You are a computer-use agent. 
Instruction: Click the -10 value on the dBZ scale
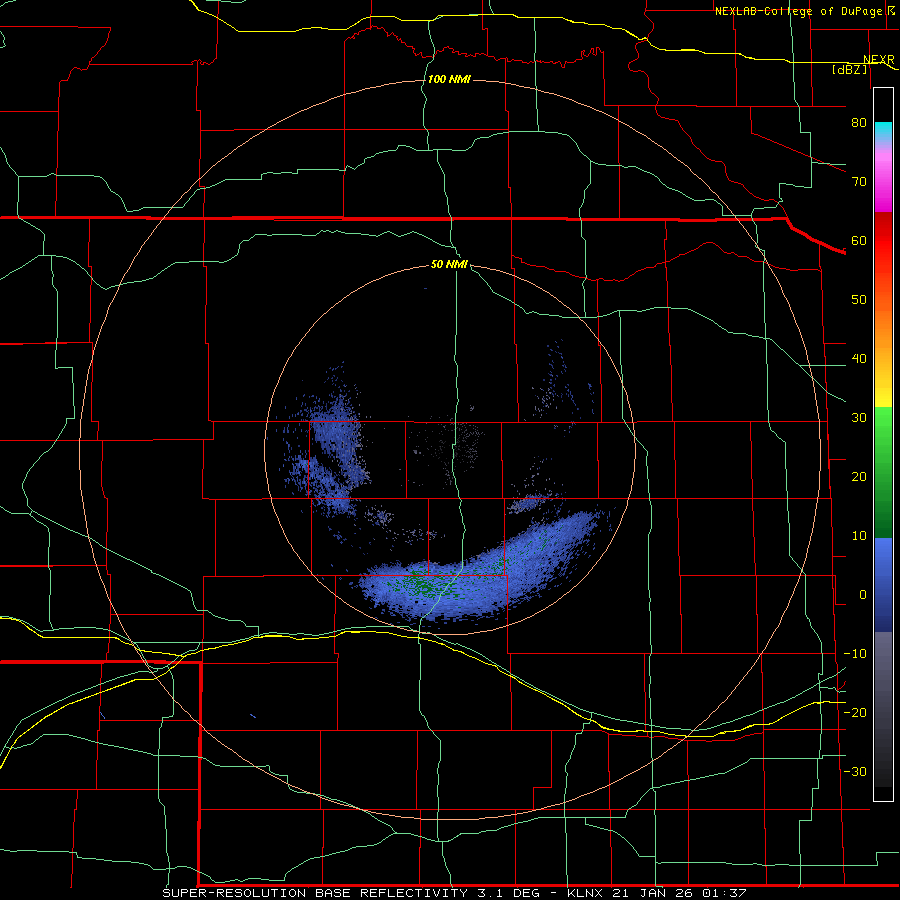855,654
